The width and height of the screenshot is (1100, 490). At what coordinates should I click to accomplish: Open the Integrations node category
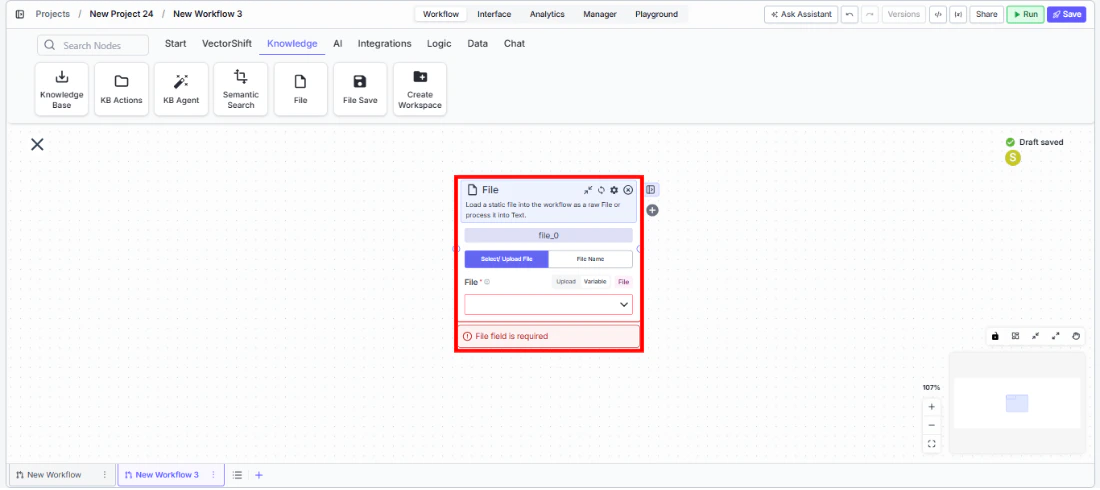(384, 44)
